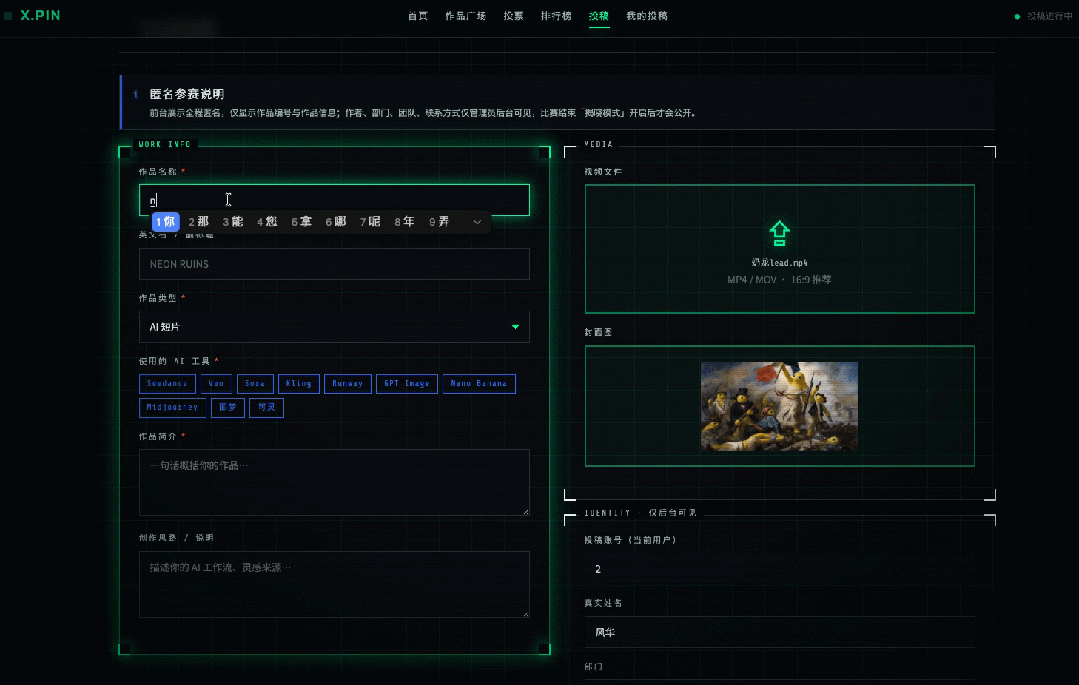Click the lead.mp4 file name text

[780, 262]
